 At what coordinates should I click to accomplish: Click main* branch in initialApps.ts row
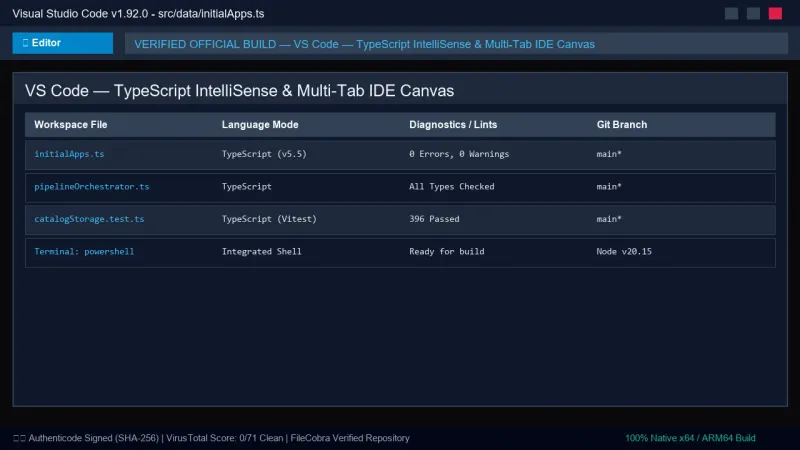(x=609, y=154)
